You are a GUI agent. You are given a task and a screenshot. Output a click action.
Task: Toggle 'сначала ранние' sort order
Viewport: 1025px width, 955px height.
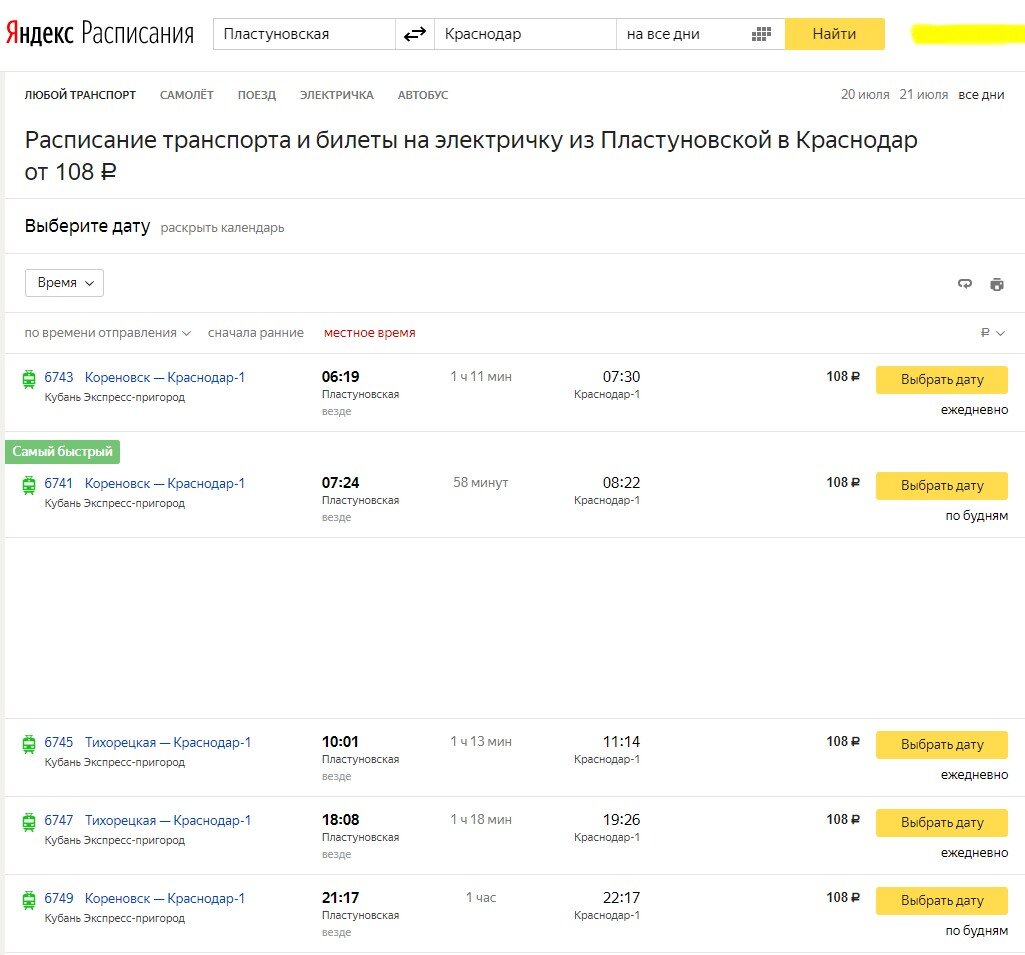pyautogui.click(x=256, y=333)
